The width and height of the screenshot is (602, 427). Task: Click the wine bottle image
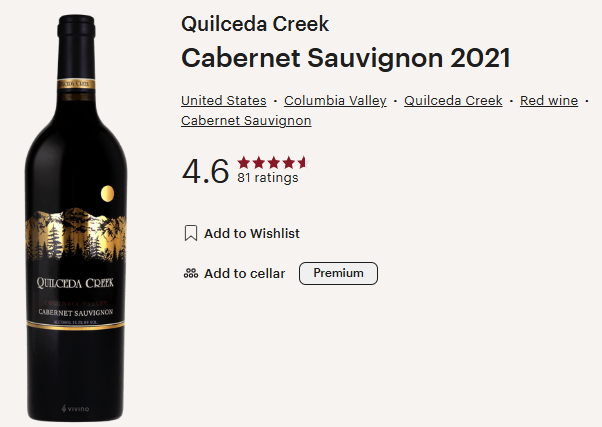(x=76, y=218)
